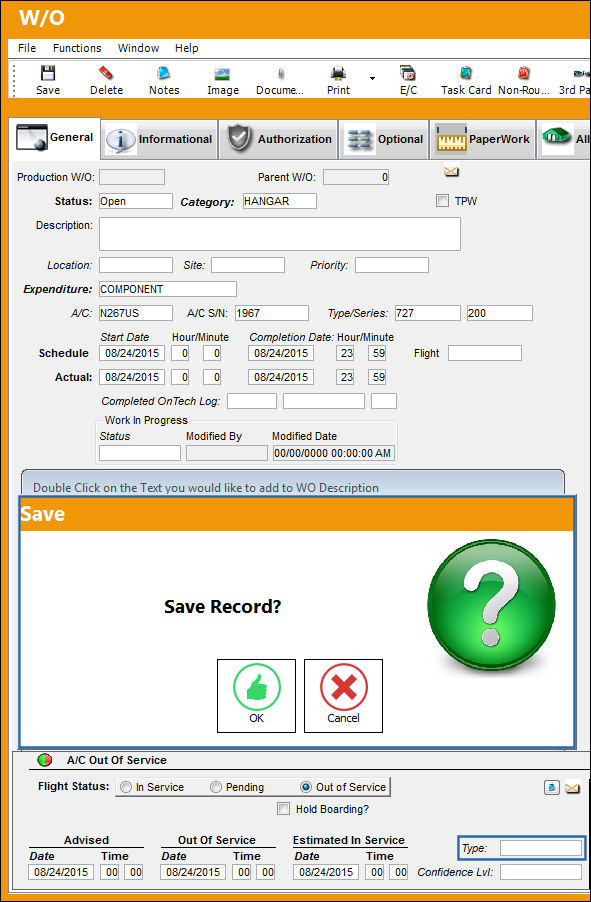Click the envelope icon in Flight Status row
591x902 pixels.
572,788
